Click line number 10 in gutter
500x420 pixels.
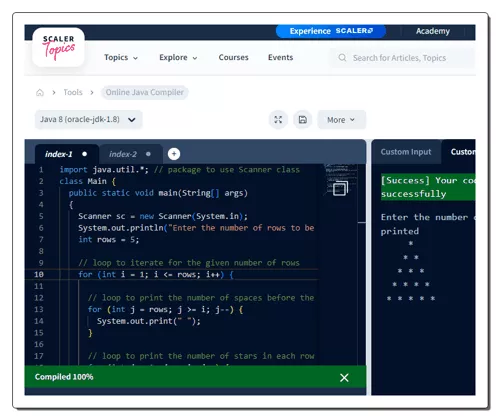point(39,274)
